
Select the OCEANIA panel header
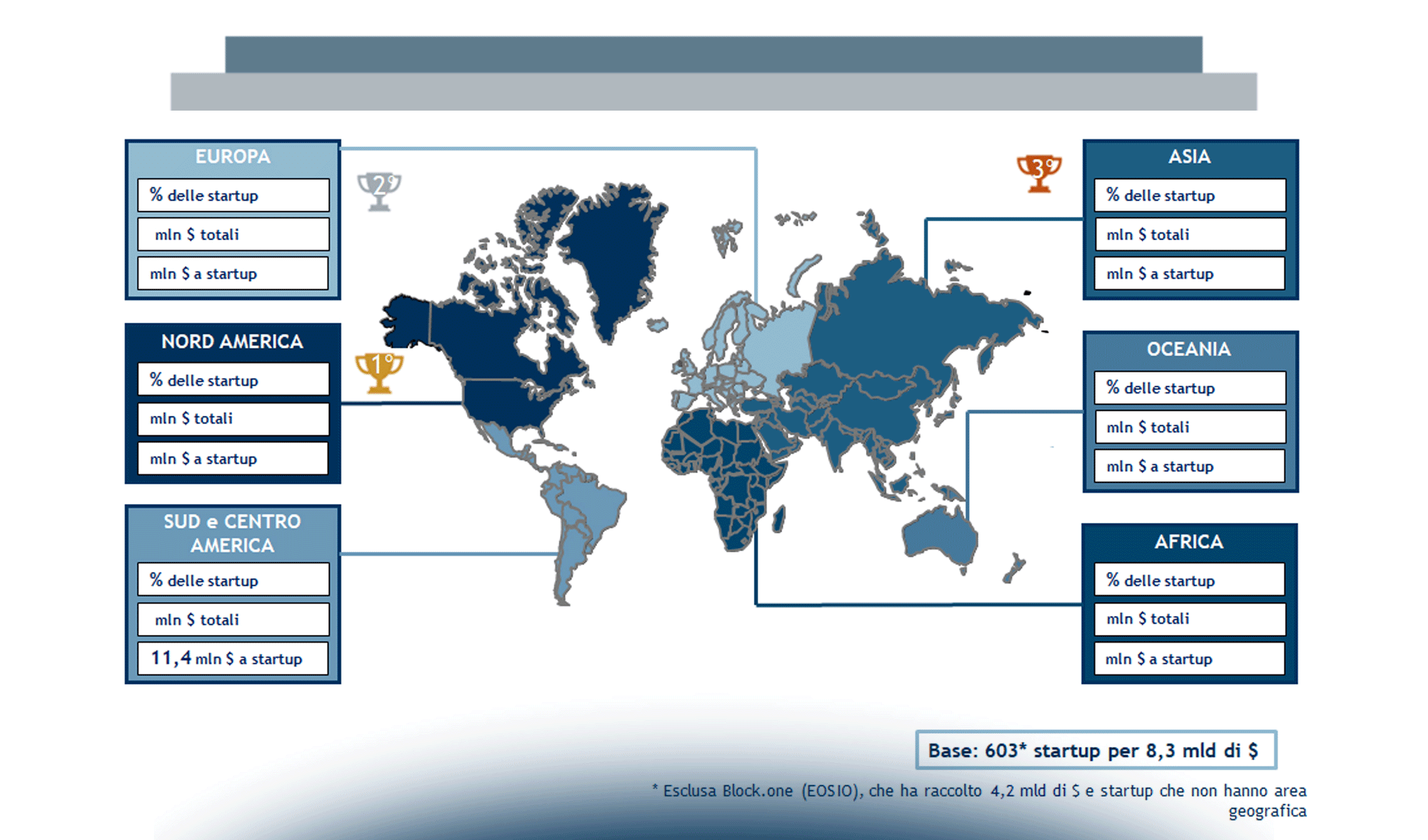tap(1189, 349)
